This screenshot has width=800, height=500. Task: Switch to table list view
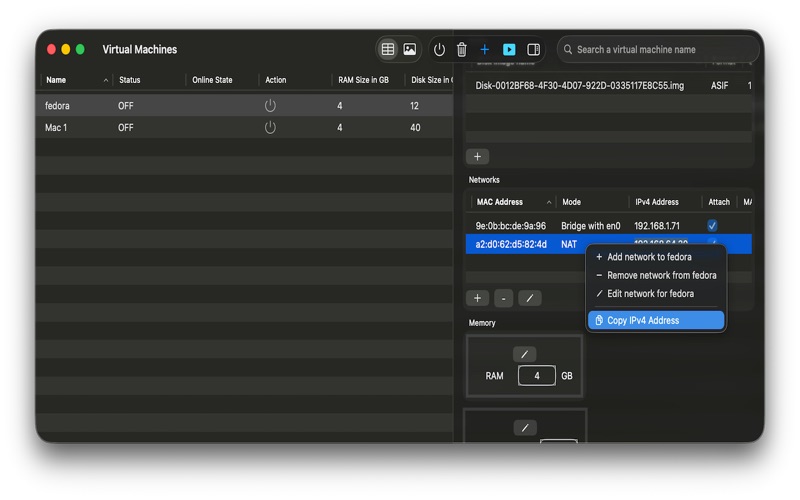click(388, 49)
